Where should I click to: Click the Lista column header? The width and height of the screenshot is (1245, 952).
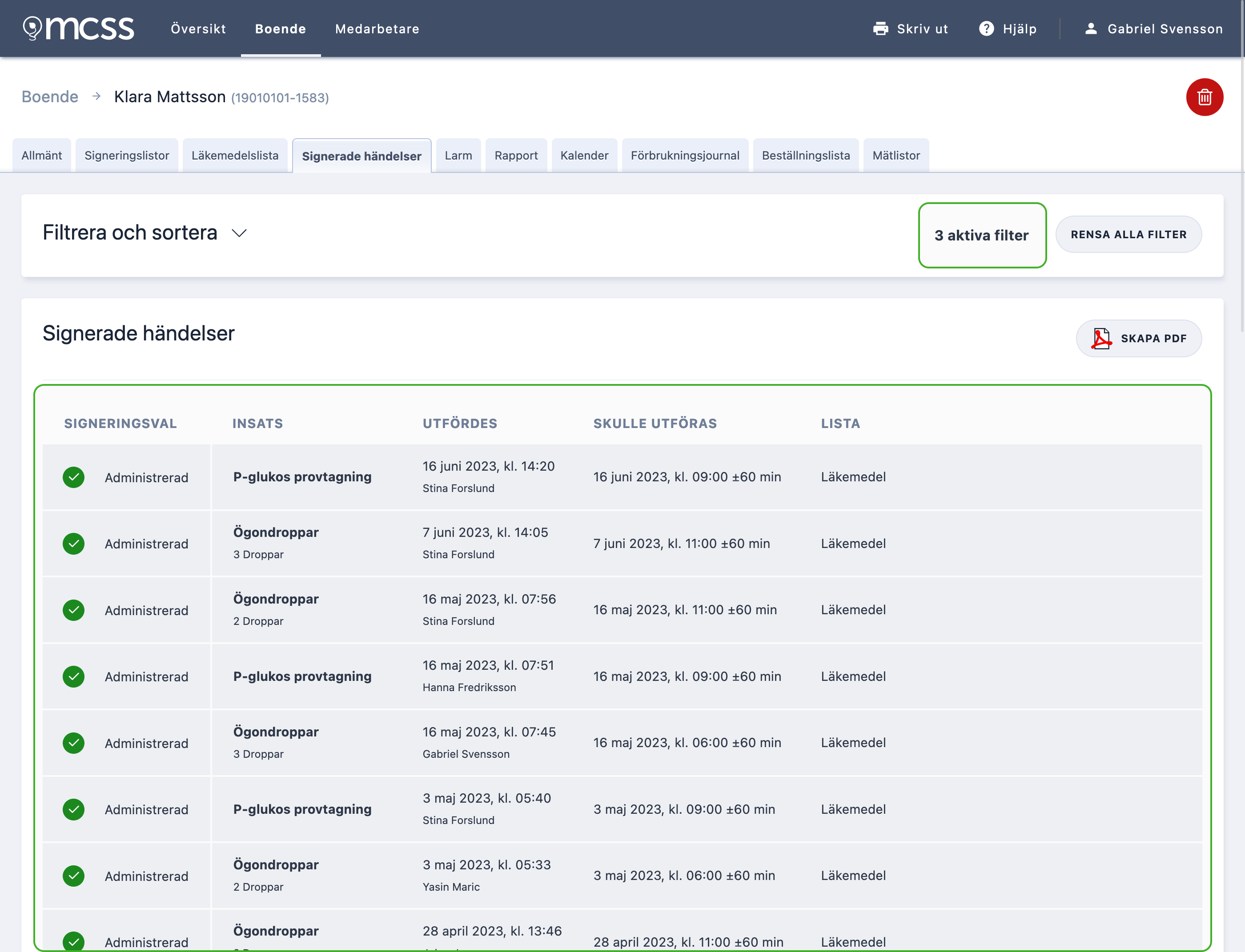(x=841, y=423)
